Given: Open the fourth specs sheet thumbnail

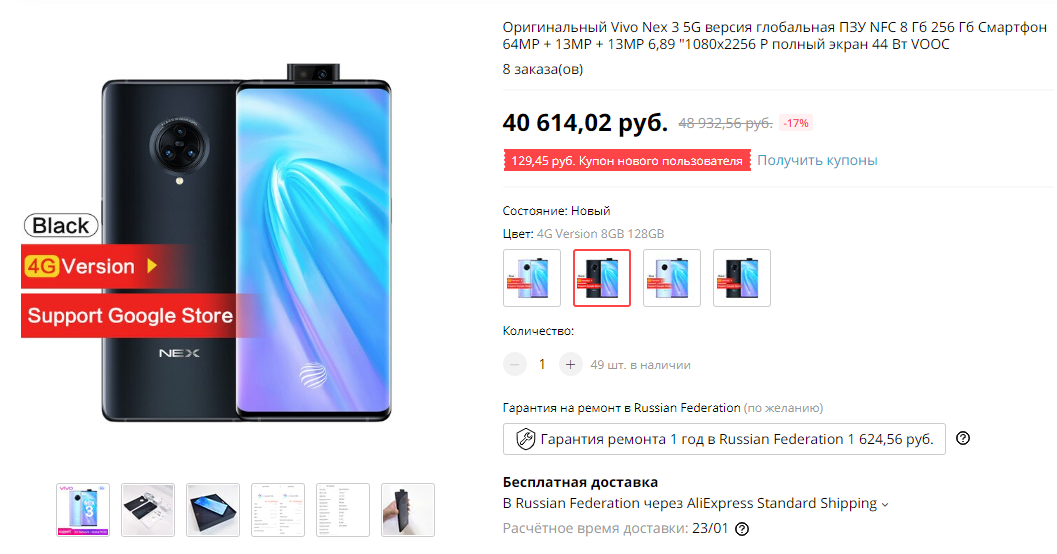Looking at the screenshot, I should coord(278,510).
